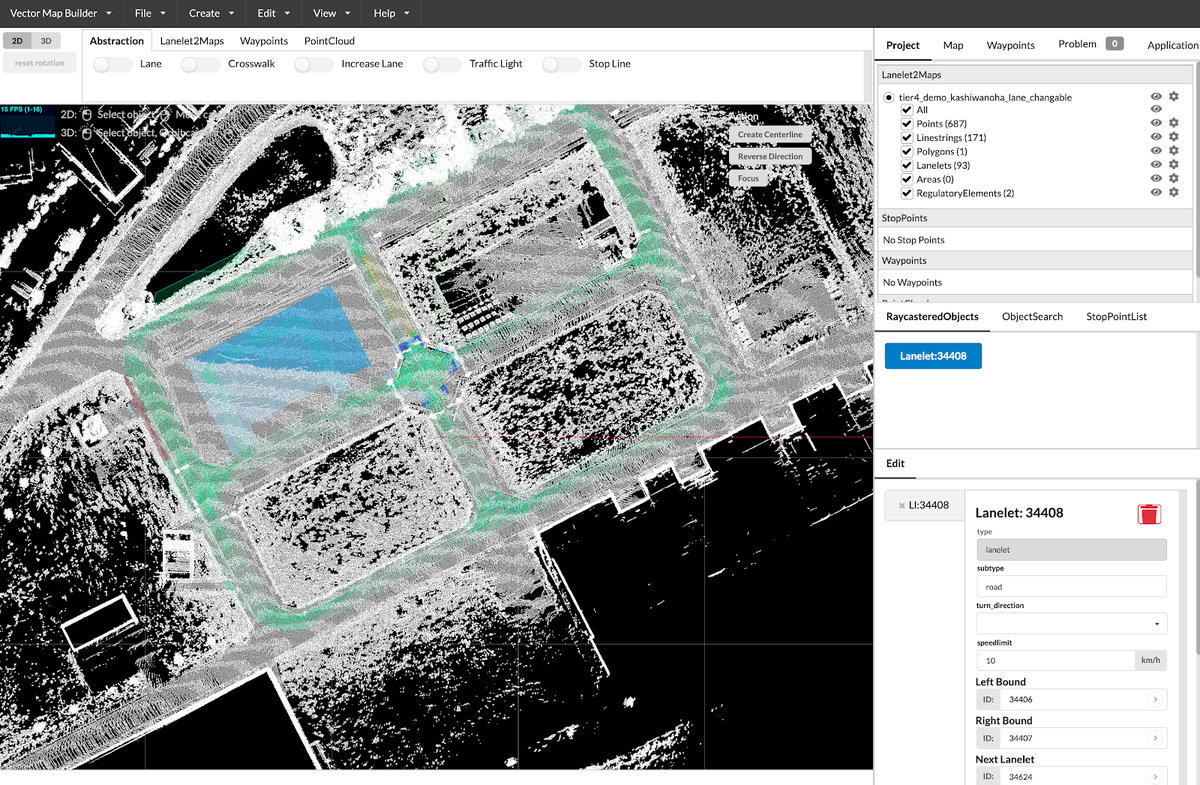Image resolution: width=1200 pixels, height=785 pixels.
Task: Expand the turn_direction dropdown
Action: 1071,624
